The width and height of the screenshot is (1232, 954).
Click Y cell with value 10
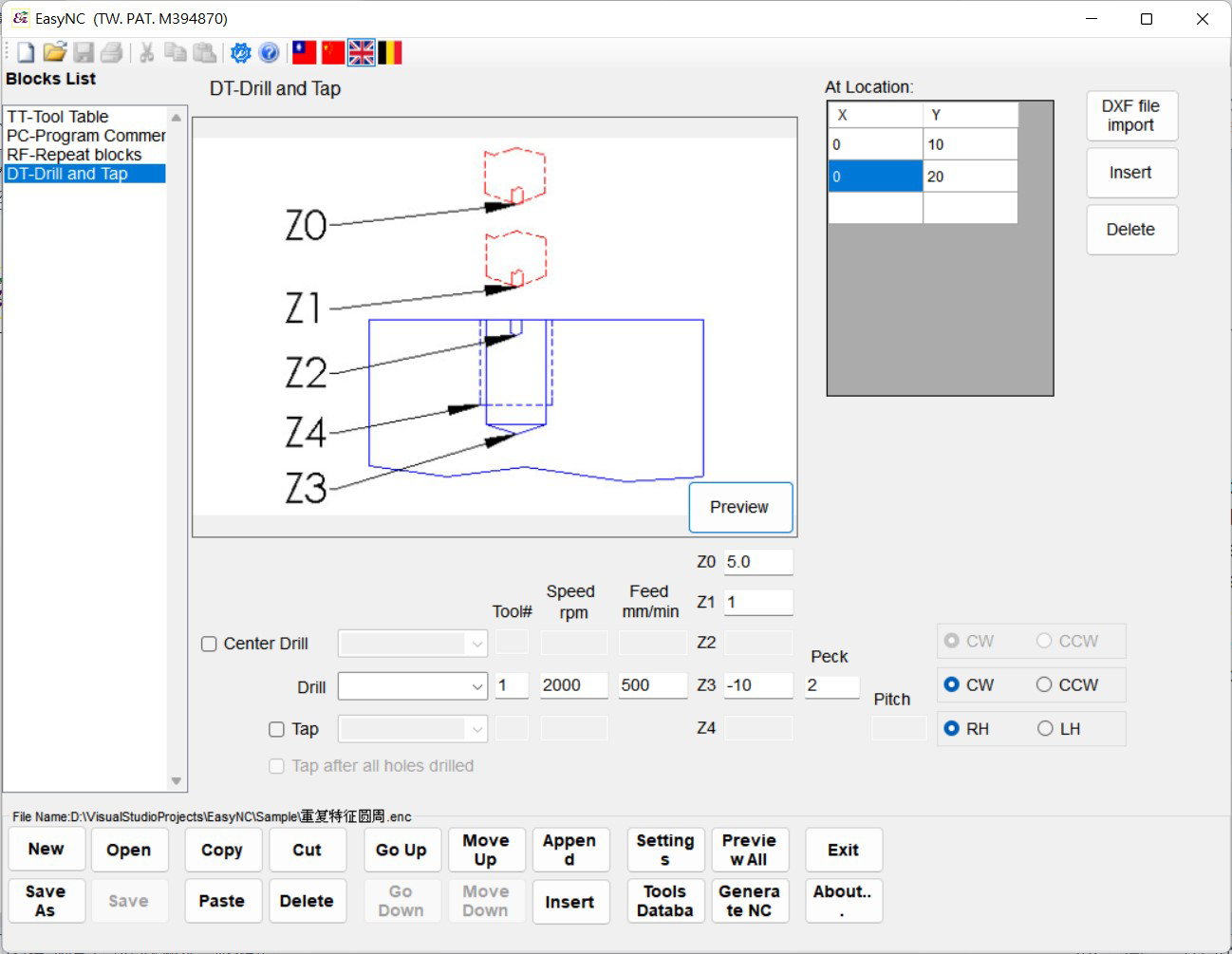[970, 144]
